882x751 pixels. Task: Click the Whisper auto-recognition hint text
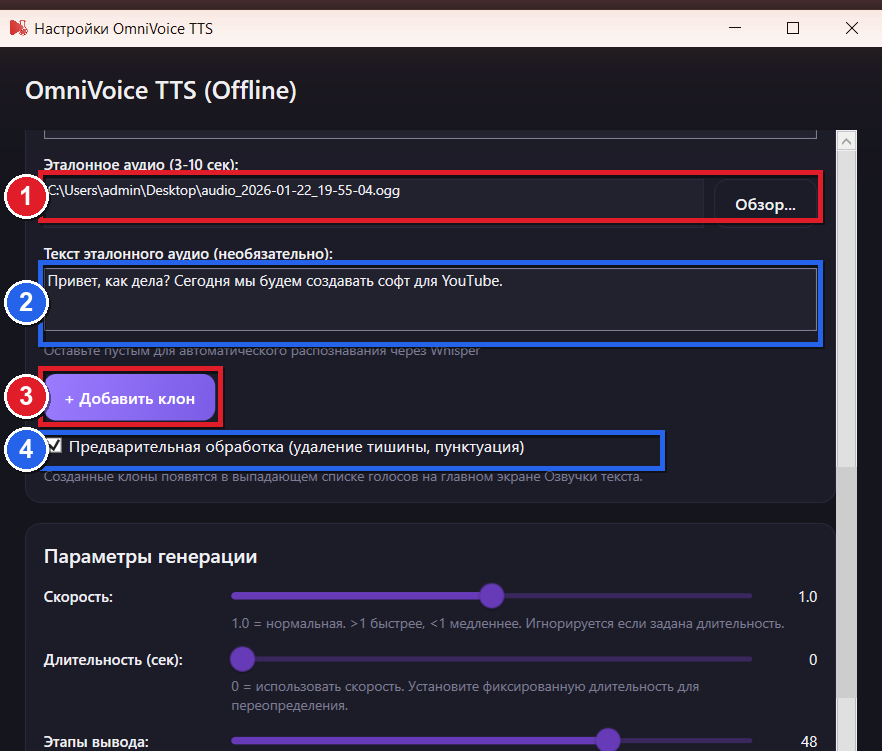coord(262,351)
